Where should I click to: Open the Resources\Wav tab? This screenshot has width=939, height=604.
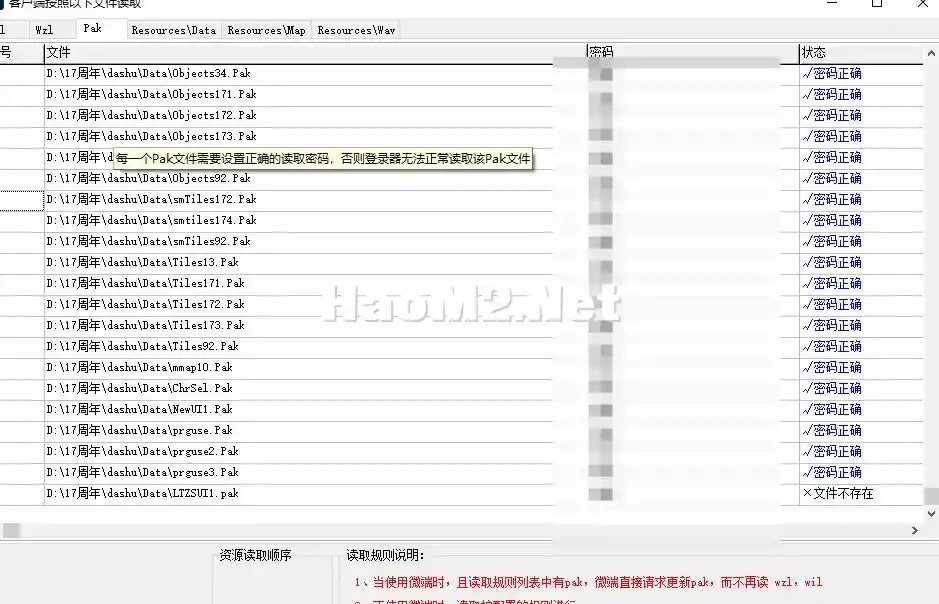click(356, 31)
